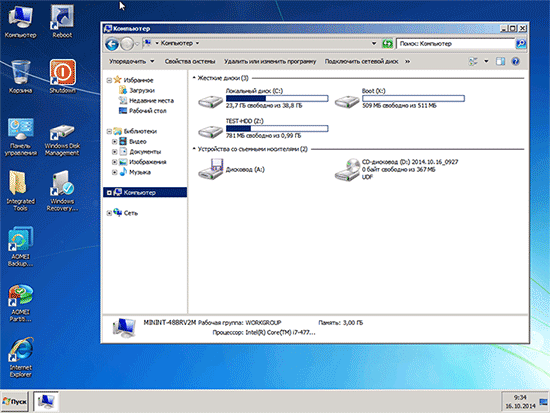Launch the Shutdown desktop shortcut
Viewport: 550px width, 413px height.
(x=62, y=76)
